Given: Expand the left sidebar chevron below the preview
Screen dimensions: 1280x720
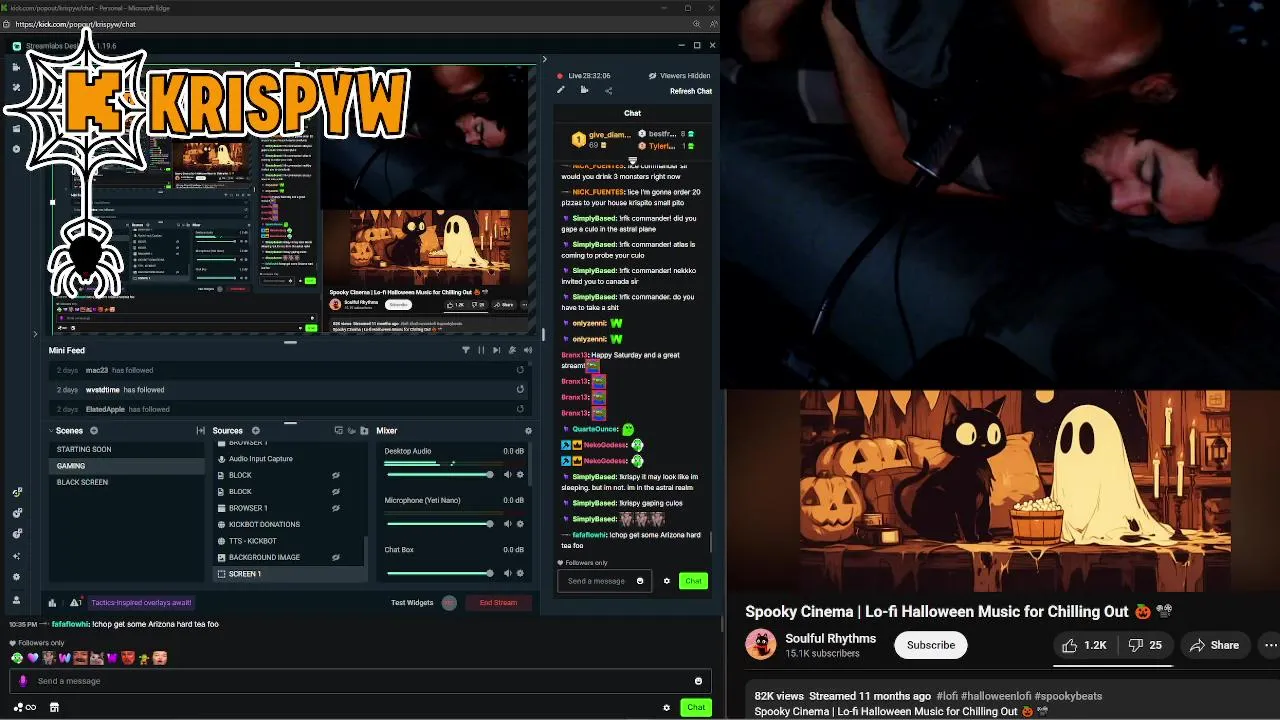Looking at the screenshot, I should (x=36, y=334).
